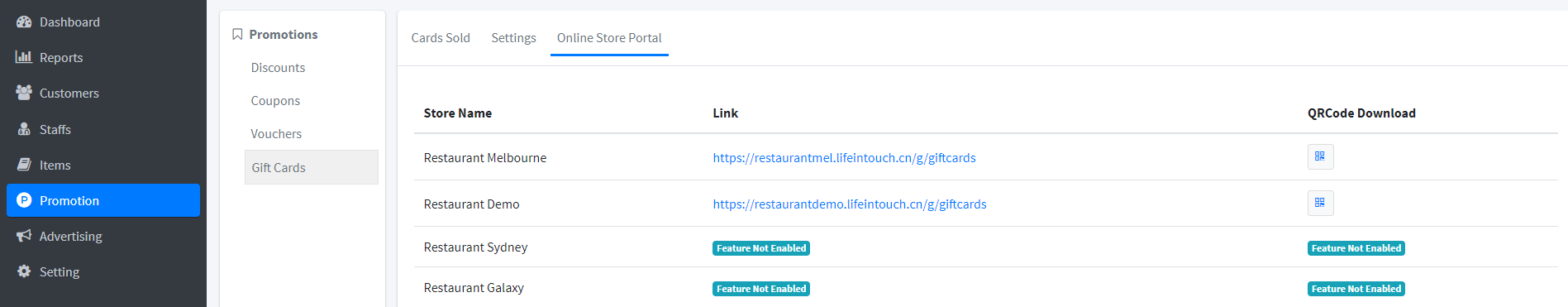Image resolution: width=1568 pixels, height=307 pixels.
Task: Click the Reports bar chart icon
Action: 24,57
